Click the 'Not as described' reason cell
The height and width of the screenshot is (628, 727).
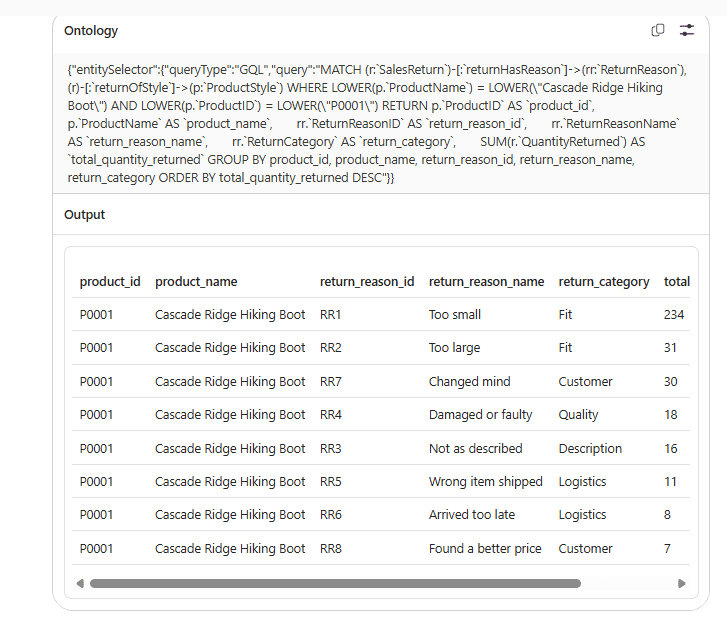click(476, 449)
